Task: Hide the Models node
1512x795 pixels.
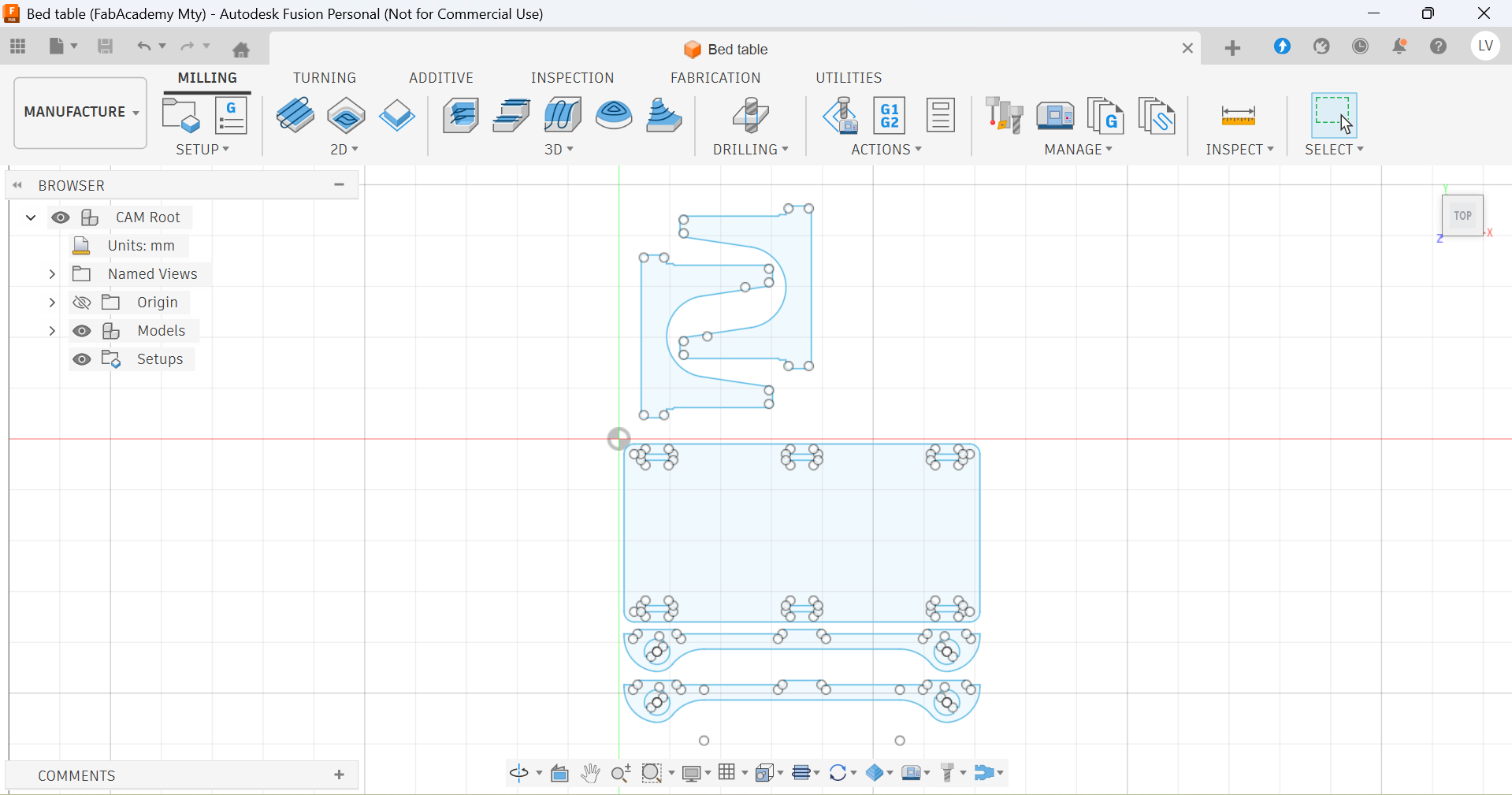Action: tap(82, 331)
